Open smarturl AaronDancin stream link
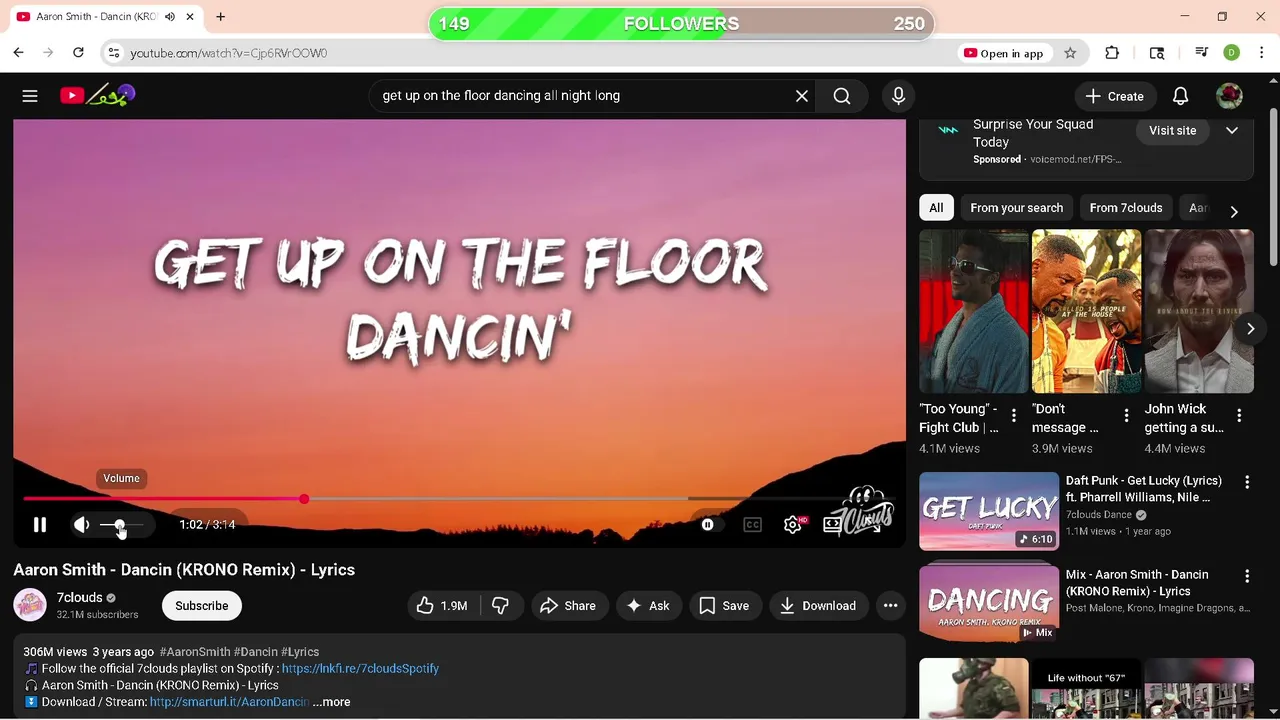The image size is (1280, 720). [229, 702]
